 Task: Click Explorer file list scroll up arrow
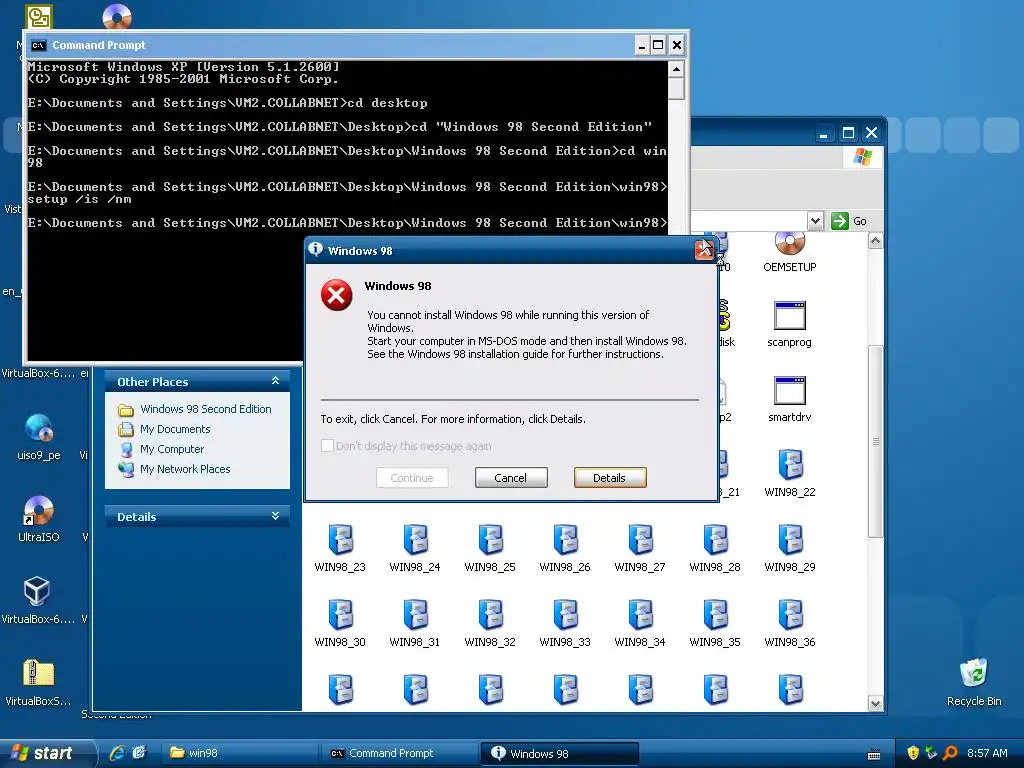(x=875, y=241)
